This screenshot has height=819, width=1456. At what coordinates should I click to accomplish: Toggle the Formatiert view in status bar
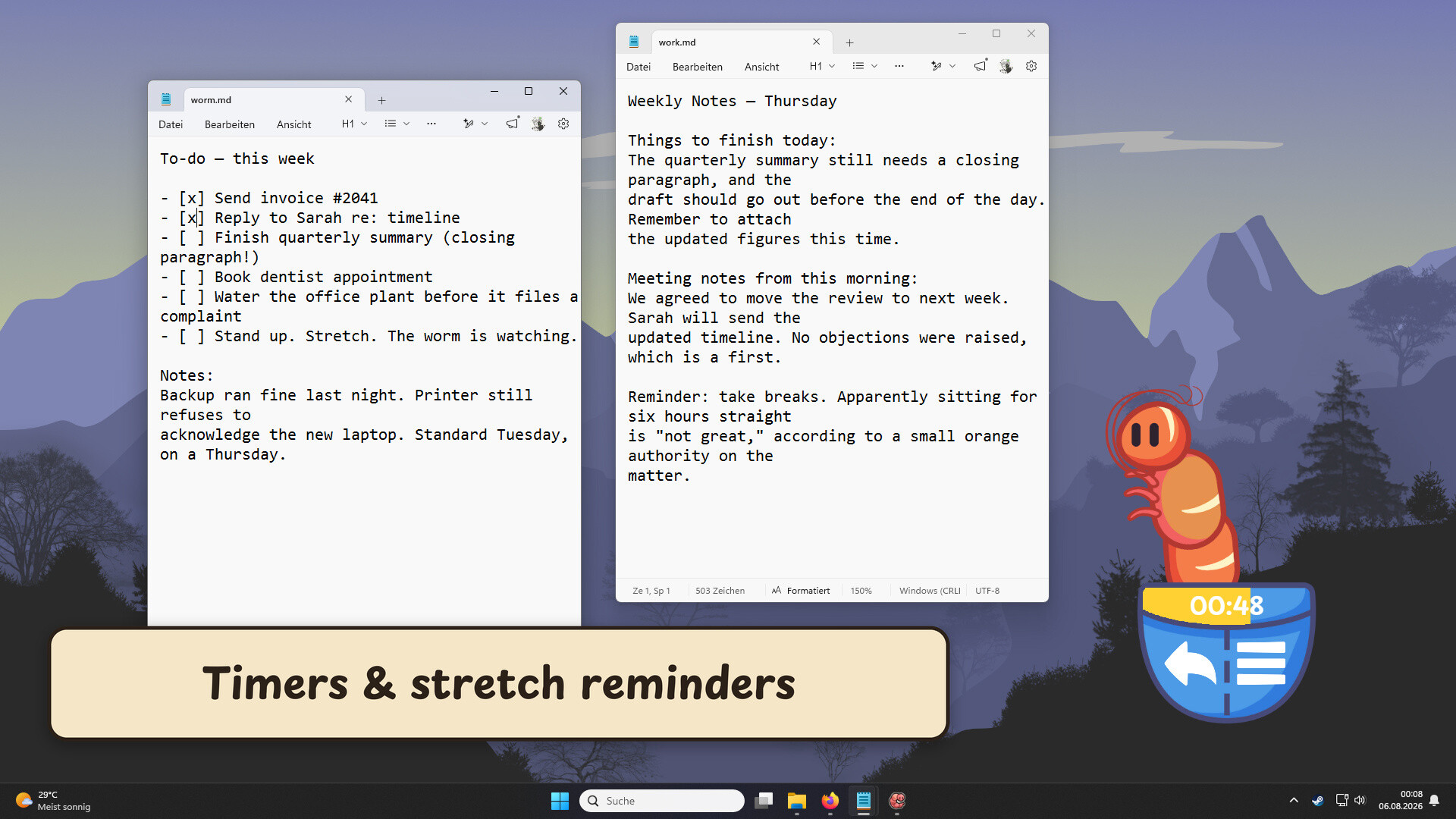click(x=801, y=591)
